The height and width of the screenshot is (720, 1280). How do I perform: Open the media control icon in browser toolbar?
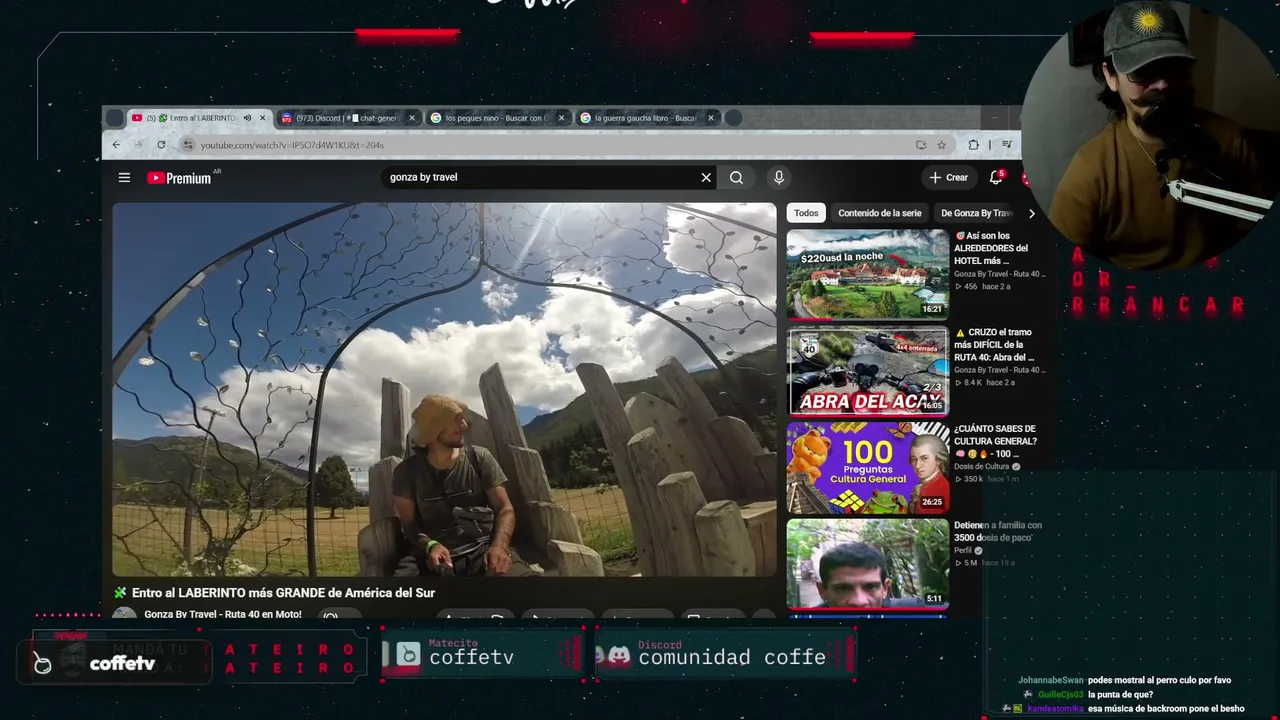coord(1007,145)
